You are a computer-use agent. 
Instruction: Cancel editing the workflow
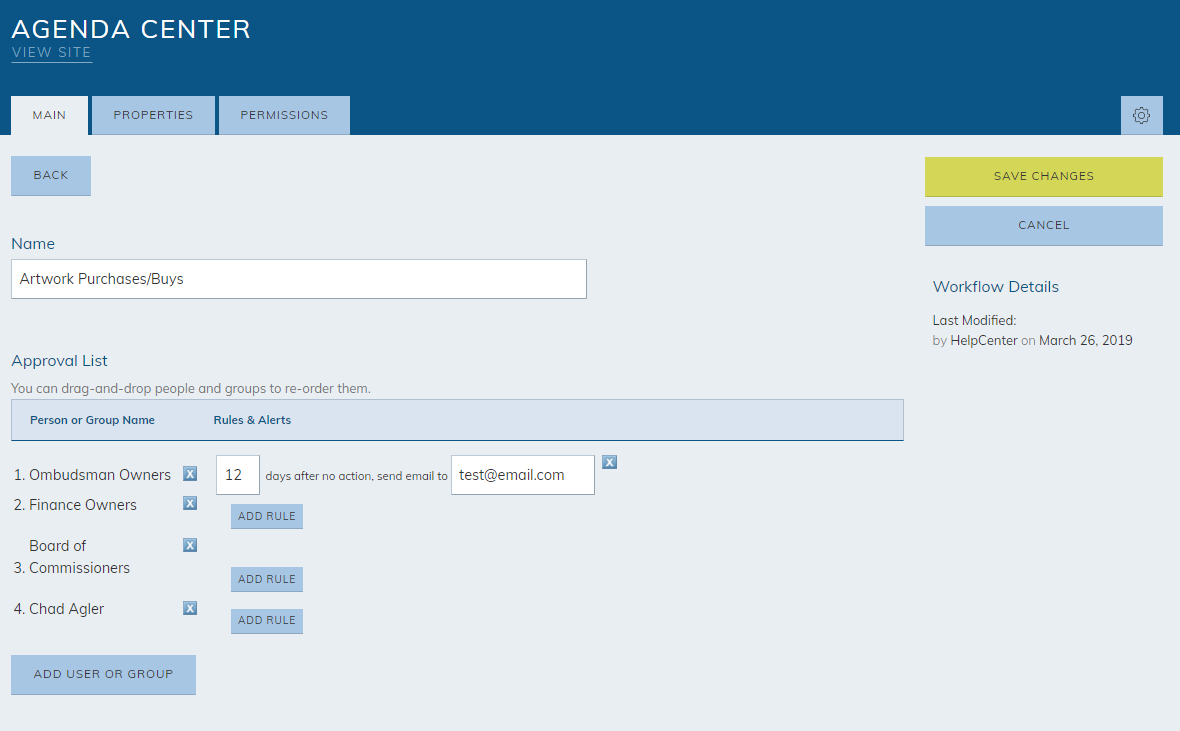coord(1044,225)
